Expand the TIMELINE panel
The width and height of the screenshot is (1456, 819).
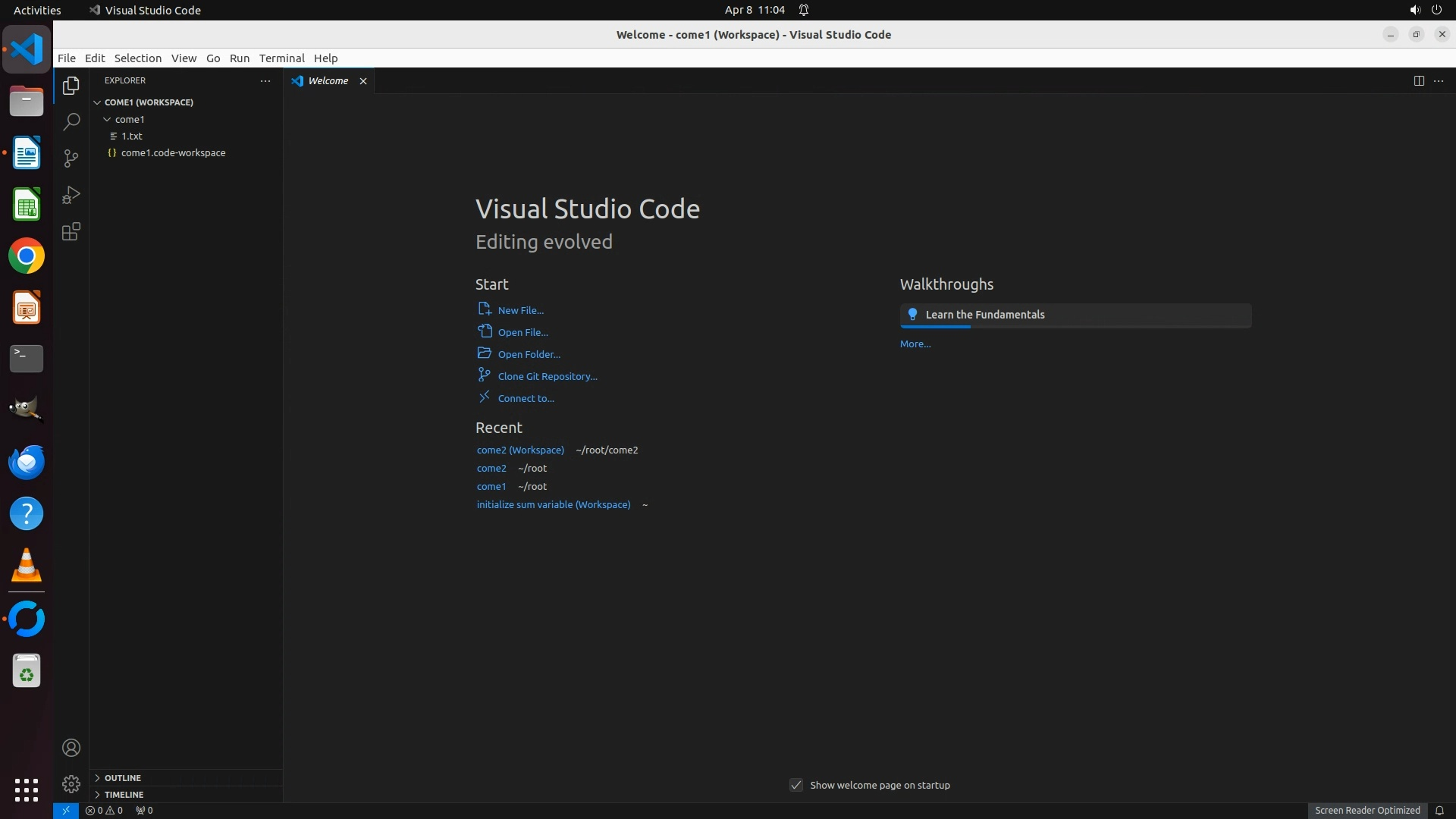(x=124, y=795)
